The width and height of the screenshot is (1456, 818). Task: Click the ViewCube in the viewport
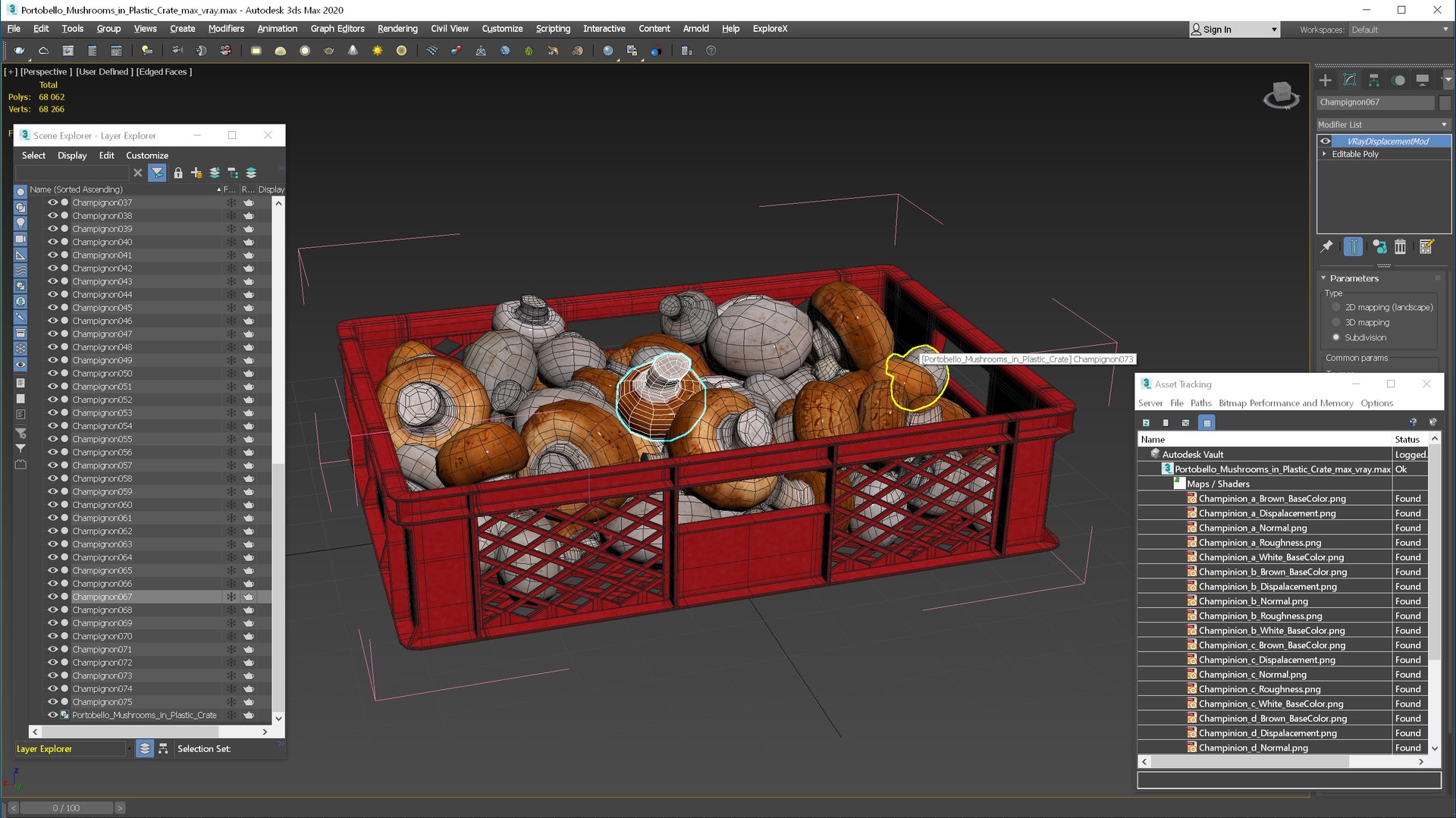[x=1281, y=95]
